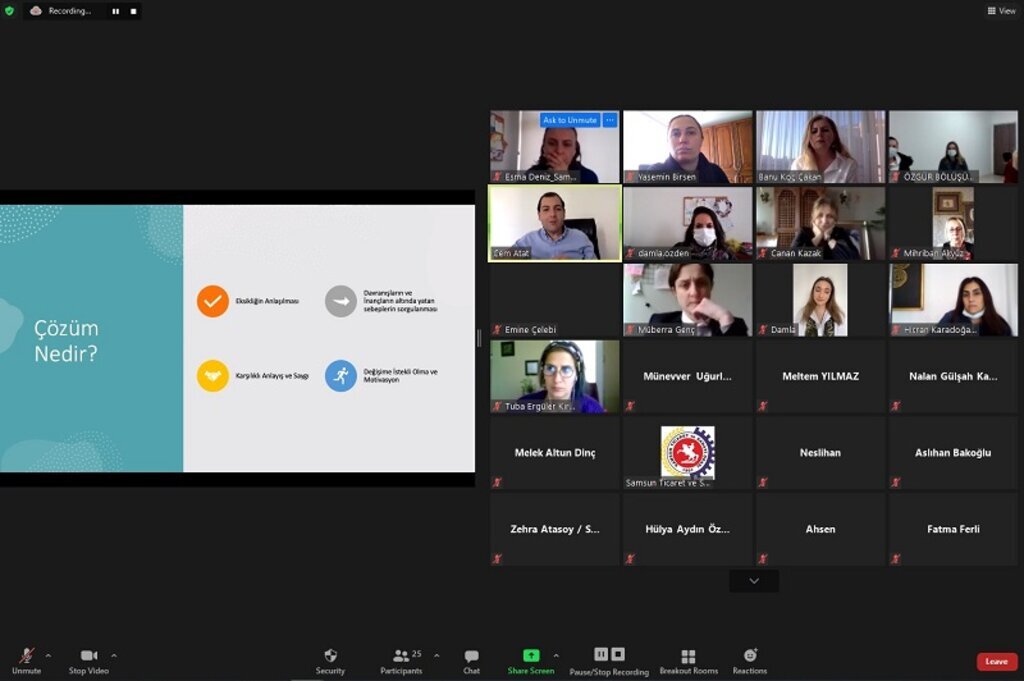Select the Samsun Ticaret logo participant tile
The width and height of the screenshot is (1024, 681).
pyautogui.click(x=687, y=453)
